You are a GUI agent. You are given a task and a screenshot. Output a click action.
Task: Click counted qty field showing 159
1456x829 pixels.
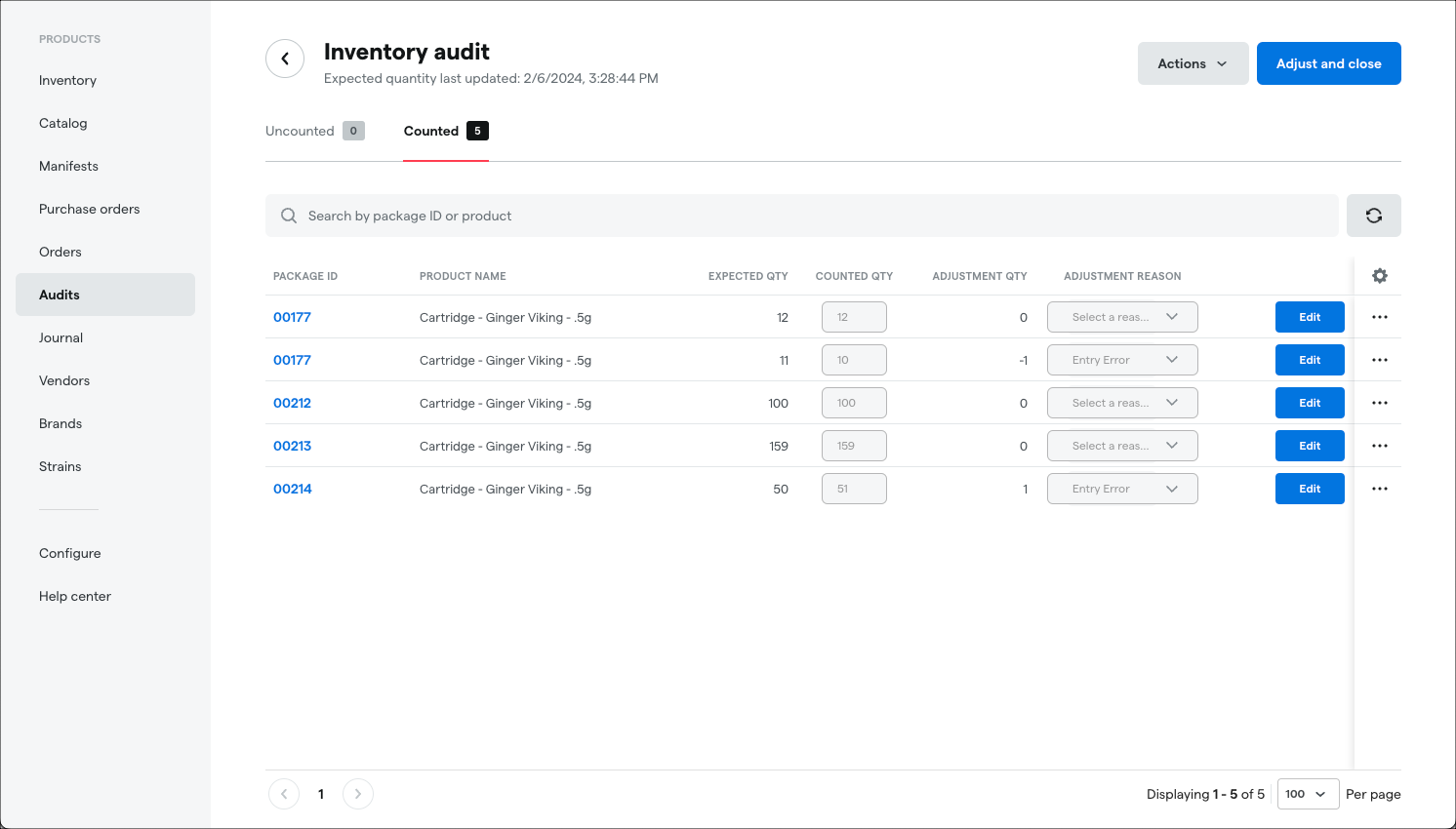pyautogui.click(x=854, y=446)
